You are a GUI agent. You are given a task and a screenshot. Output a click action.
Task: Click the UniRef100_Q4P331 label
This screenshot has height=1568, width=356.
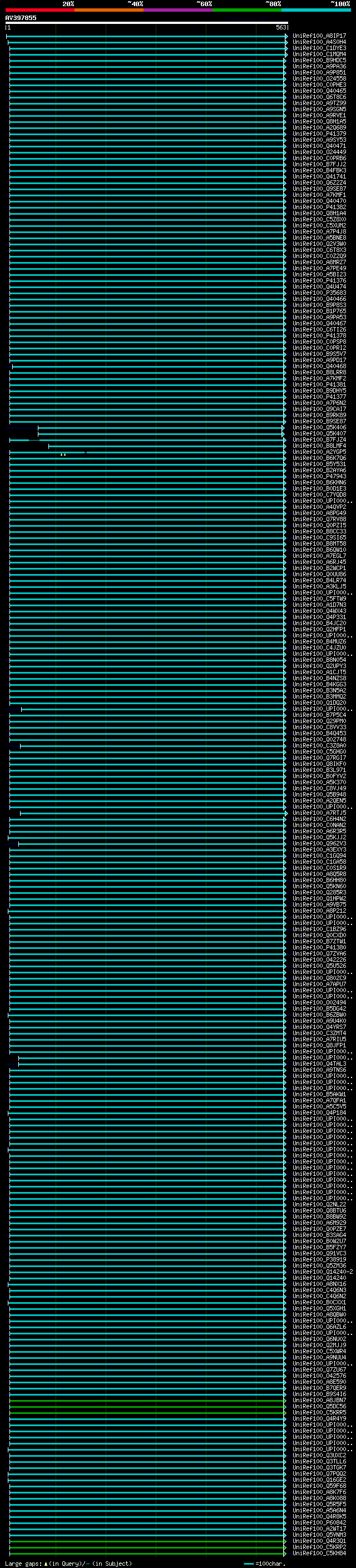coord(319,617)
